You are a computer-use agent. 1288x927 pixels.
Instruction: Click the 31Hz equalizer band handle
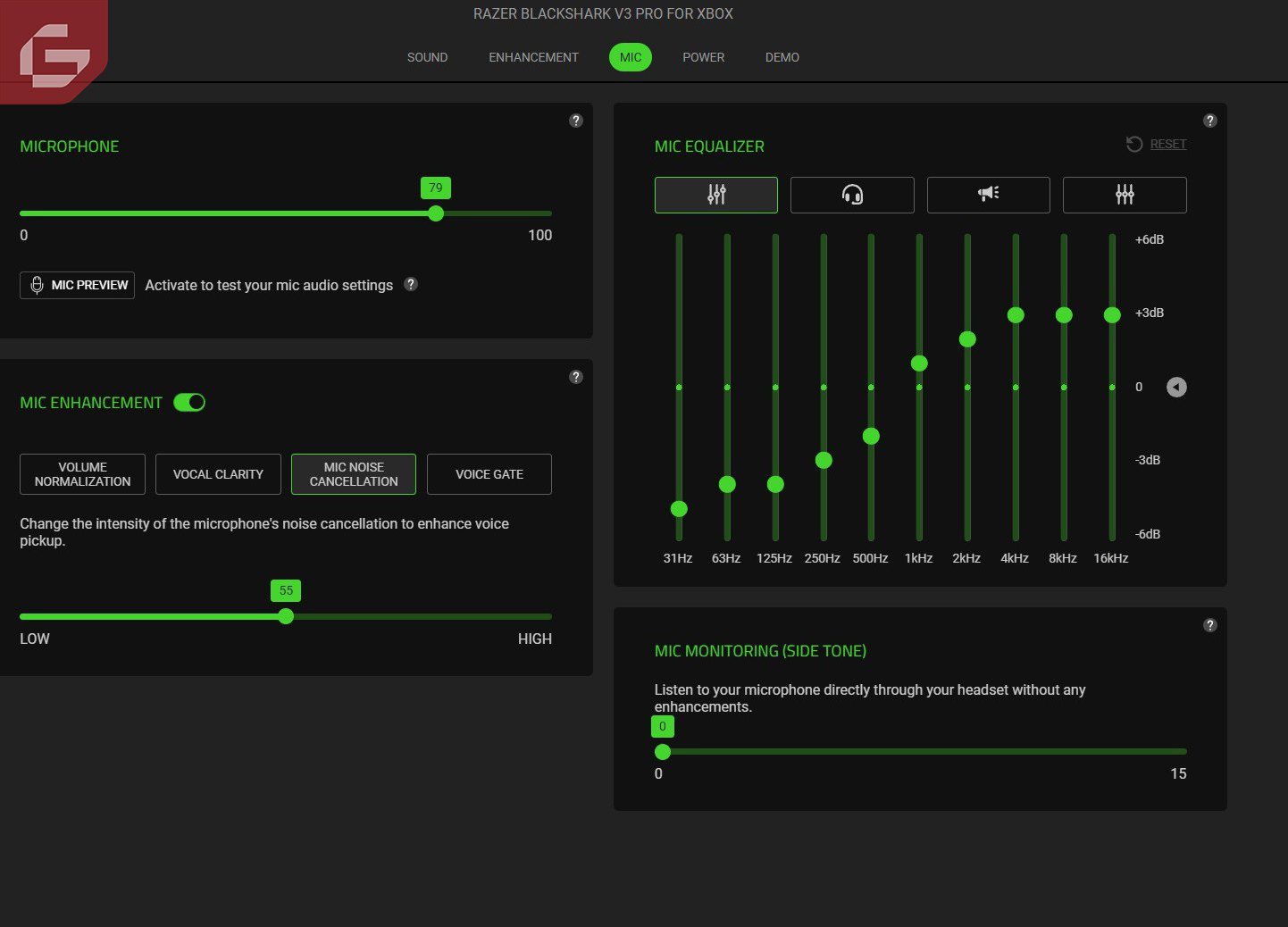679,509
